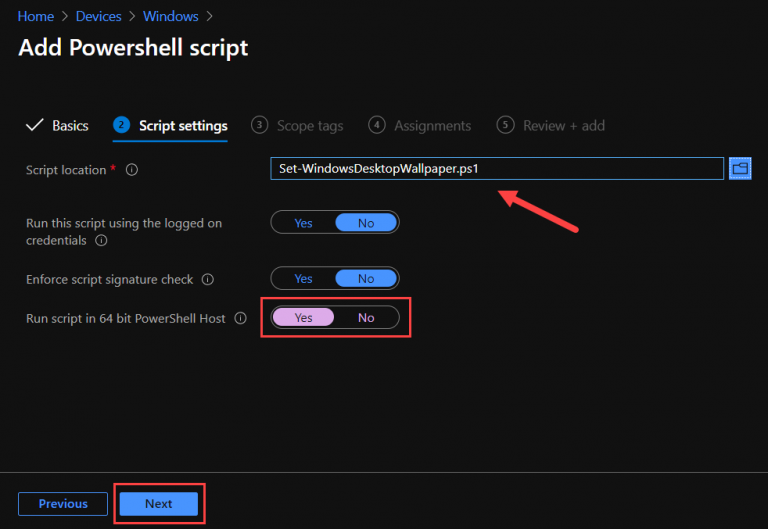This screenshot has width=768, height=529.
Task: Click step 3 circle icon for Scope tags
Action: click(x=260, y=125)
